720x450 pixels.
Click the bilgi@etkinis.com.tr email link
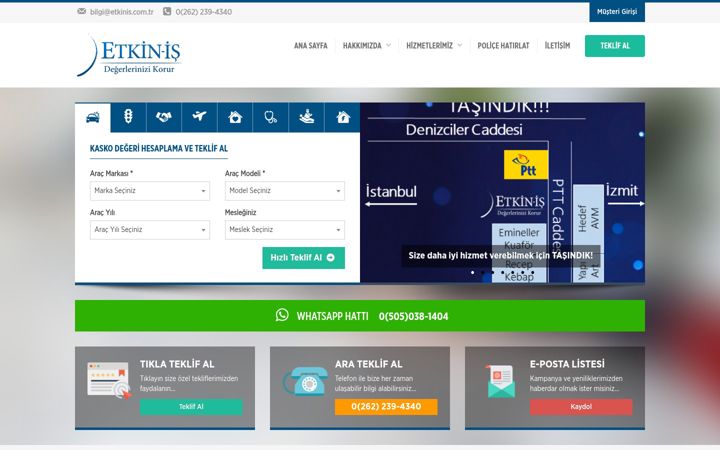(x=122, y=12)
